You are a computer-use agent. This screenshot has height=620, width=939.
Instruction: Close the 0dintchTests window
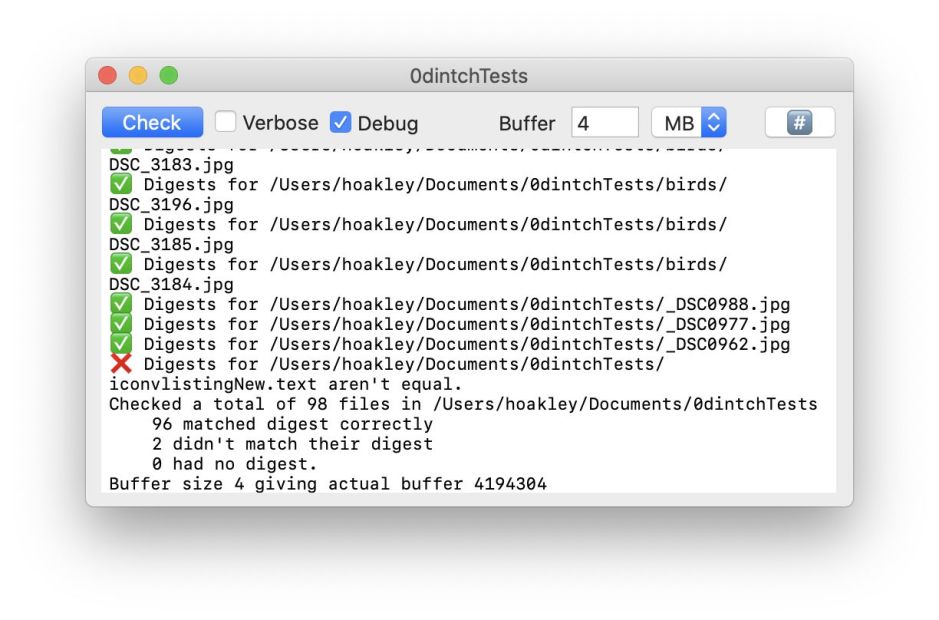(x=108, y=76)
